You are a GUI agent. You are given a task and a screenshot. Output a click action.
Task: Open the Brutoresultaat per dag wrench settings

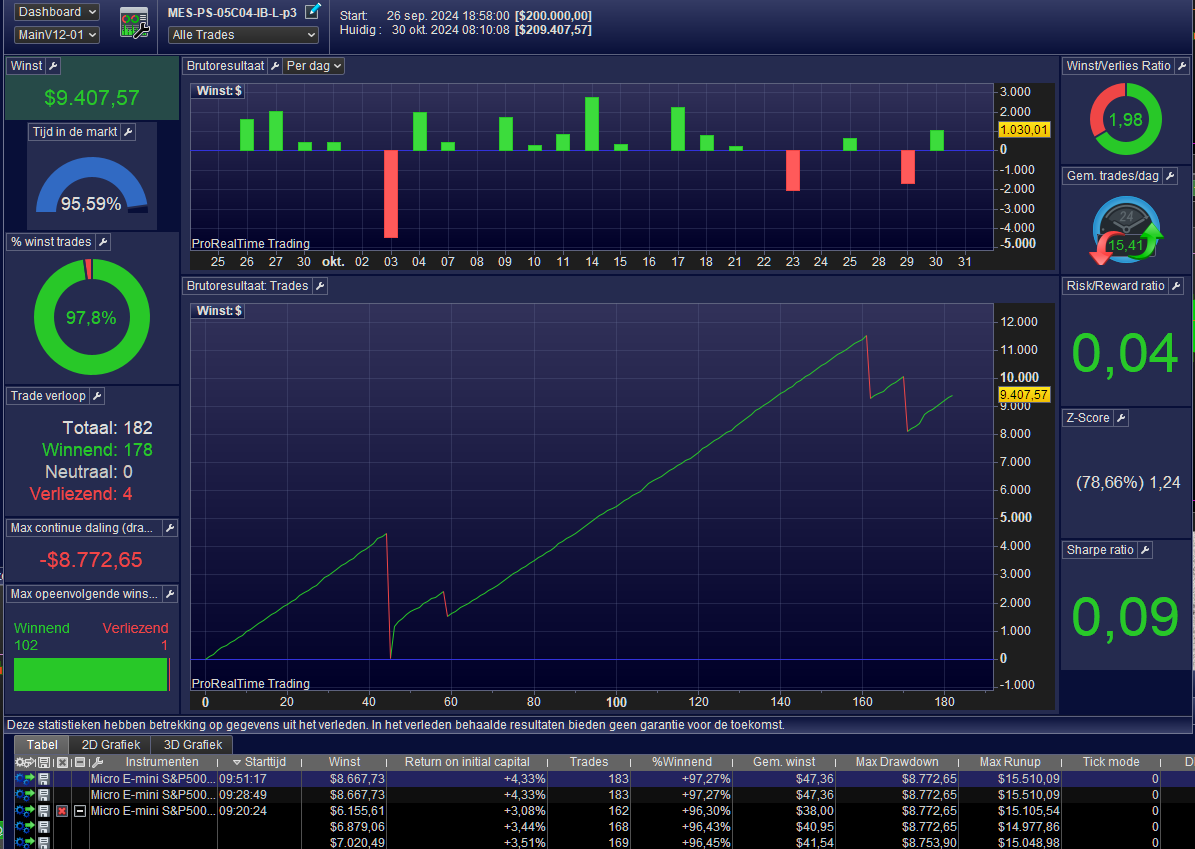(x=275, y=66)
